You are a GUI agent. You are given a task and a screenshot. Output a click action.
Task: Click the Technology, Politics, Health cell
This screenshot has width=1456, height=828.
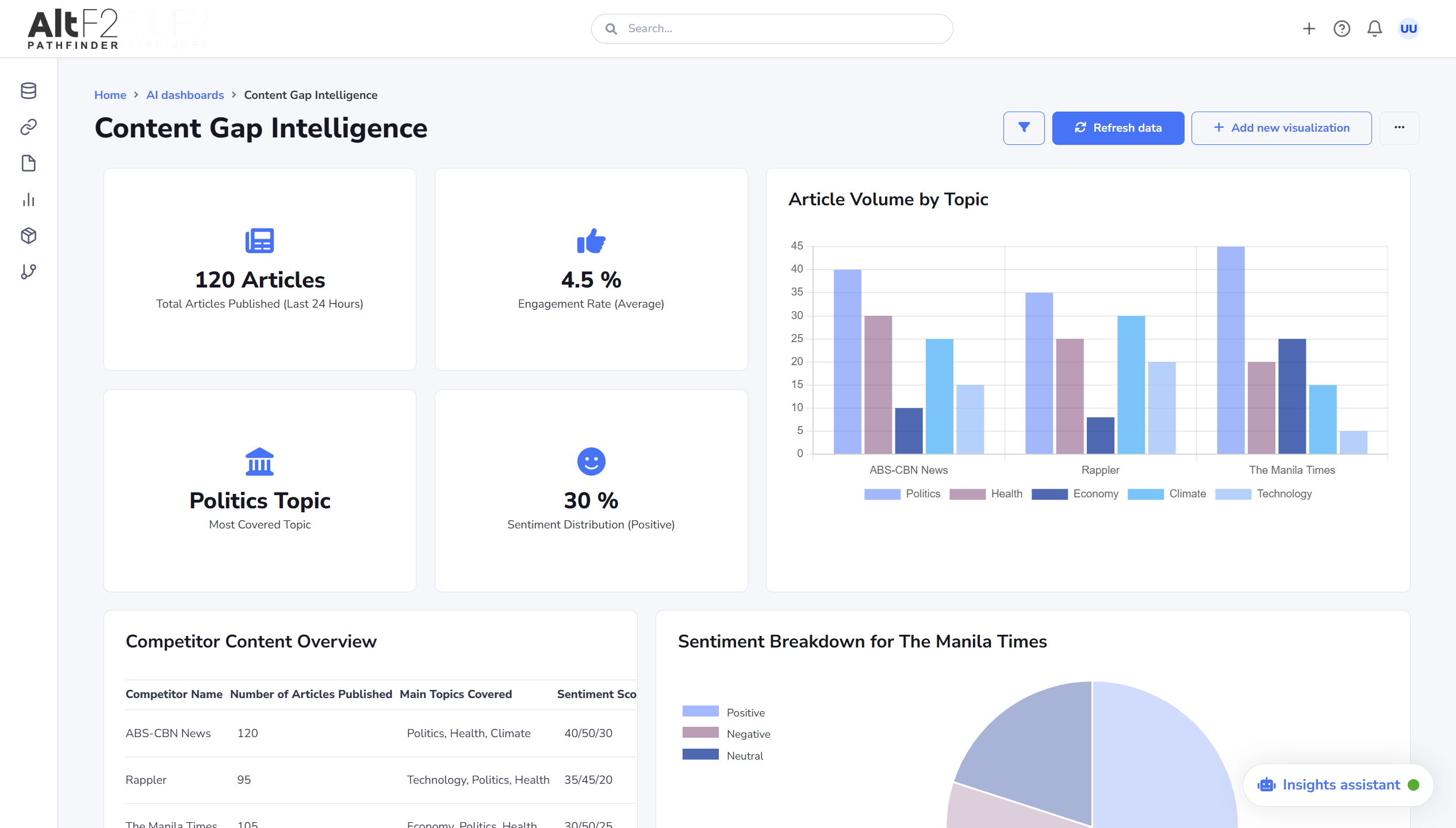[478, 780]
